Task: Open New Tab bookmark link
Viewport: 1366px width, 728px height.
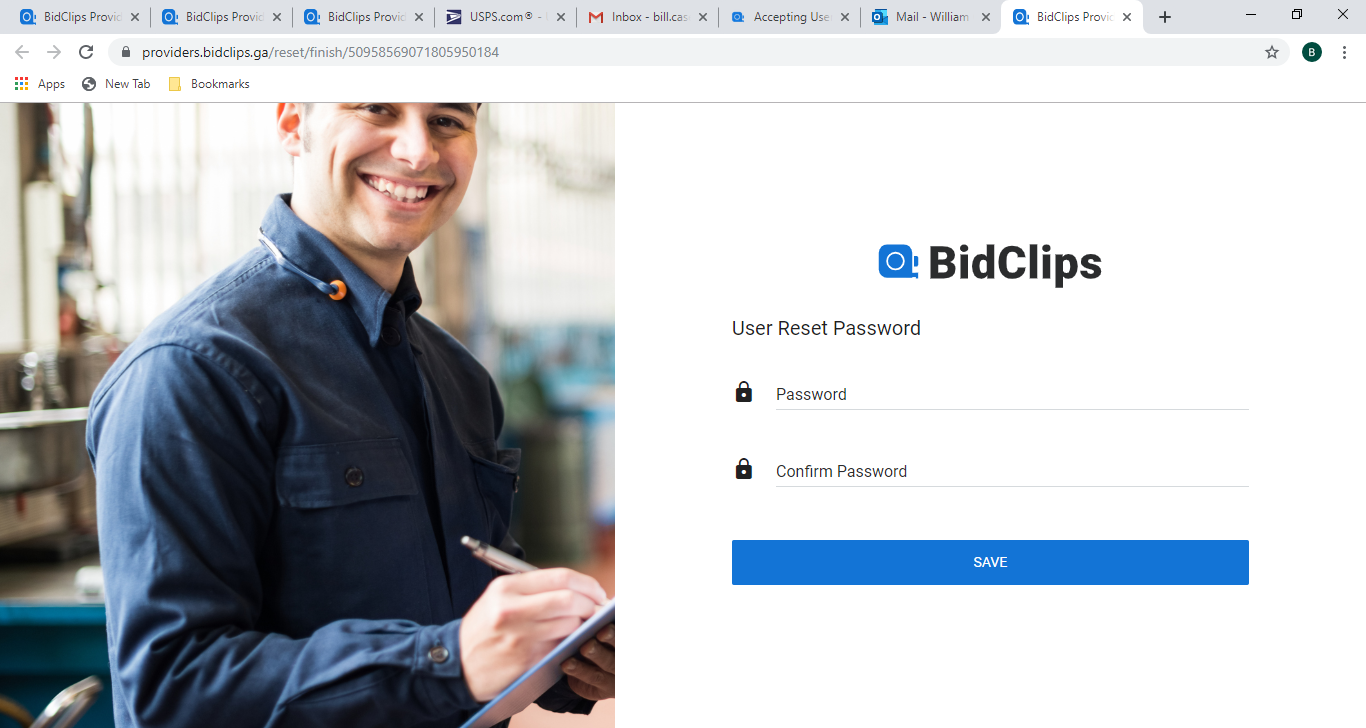Action: coord(116,84)
